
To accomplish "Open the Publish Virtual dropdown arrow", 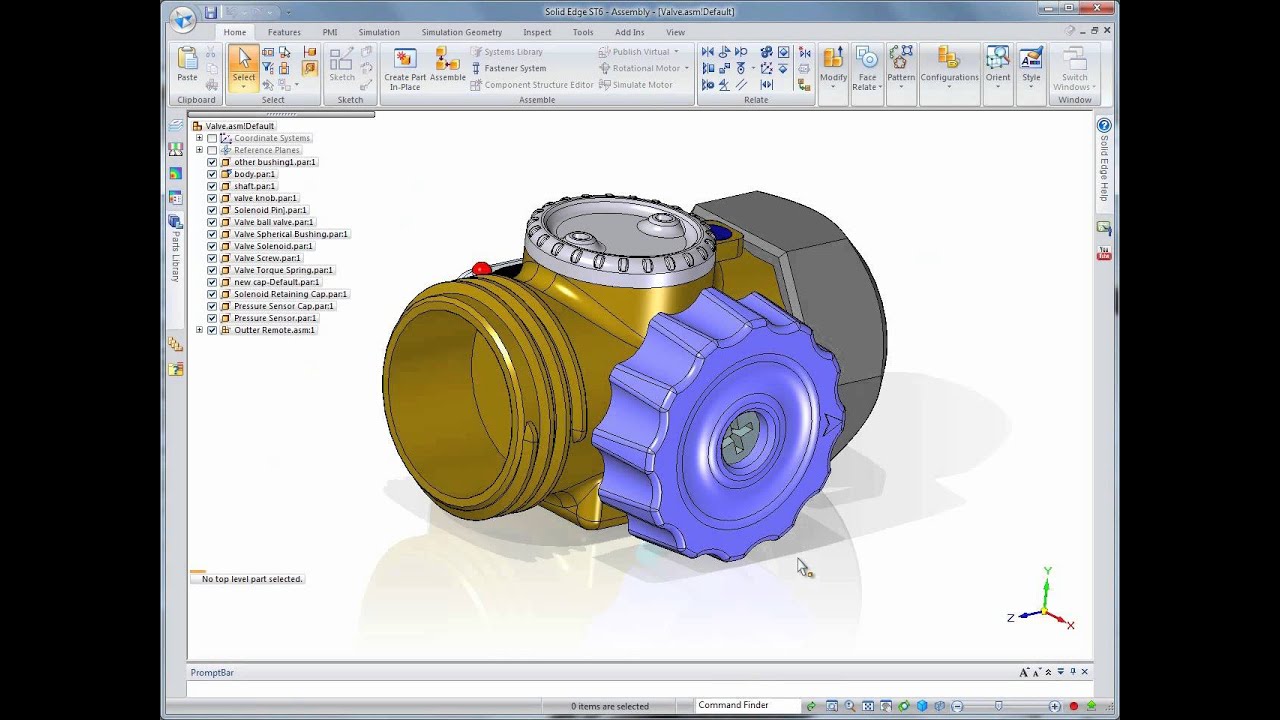I will tap(676, 52).
